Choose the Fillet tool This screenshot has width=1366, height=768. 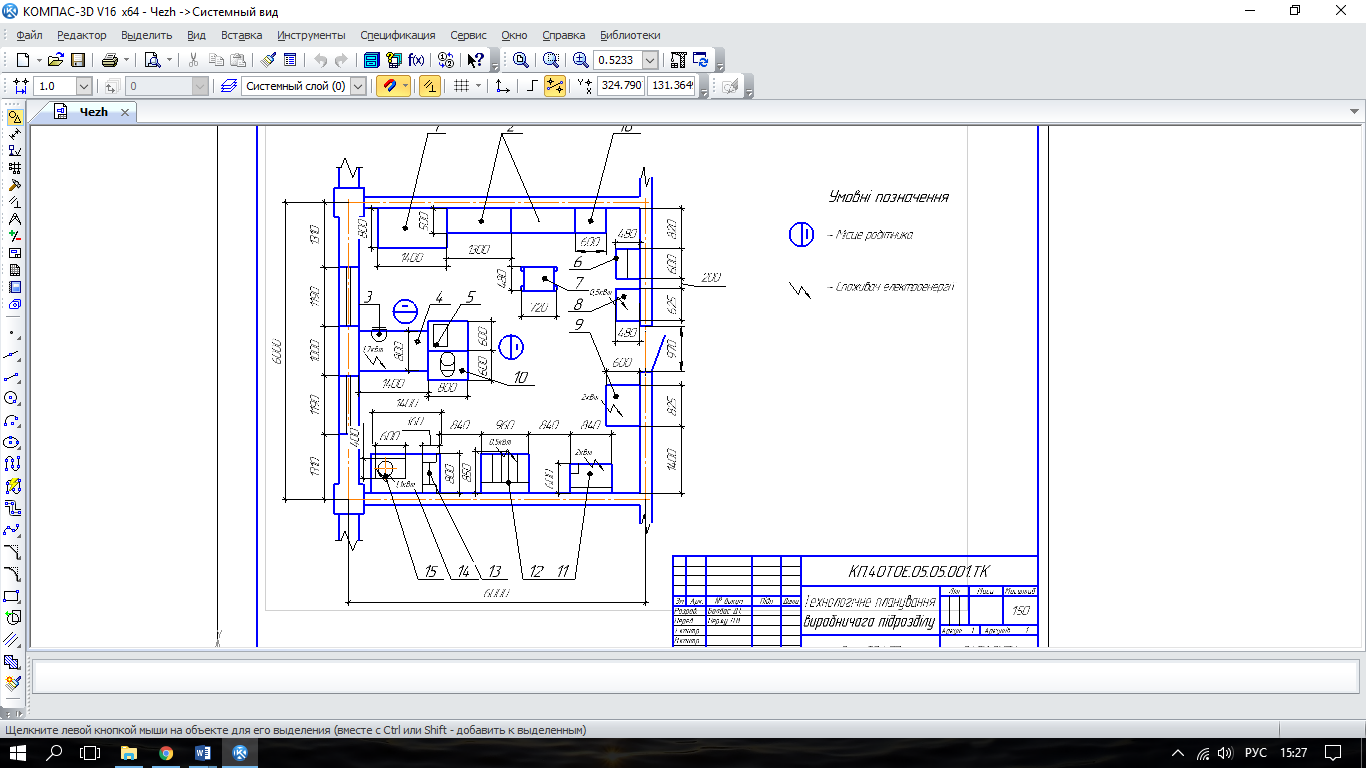pos(13,574)
